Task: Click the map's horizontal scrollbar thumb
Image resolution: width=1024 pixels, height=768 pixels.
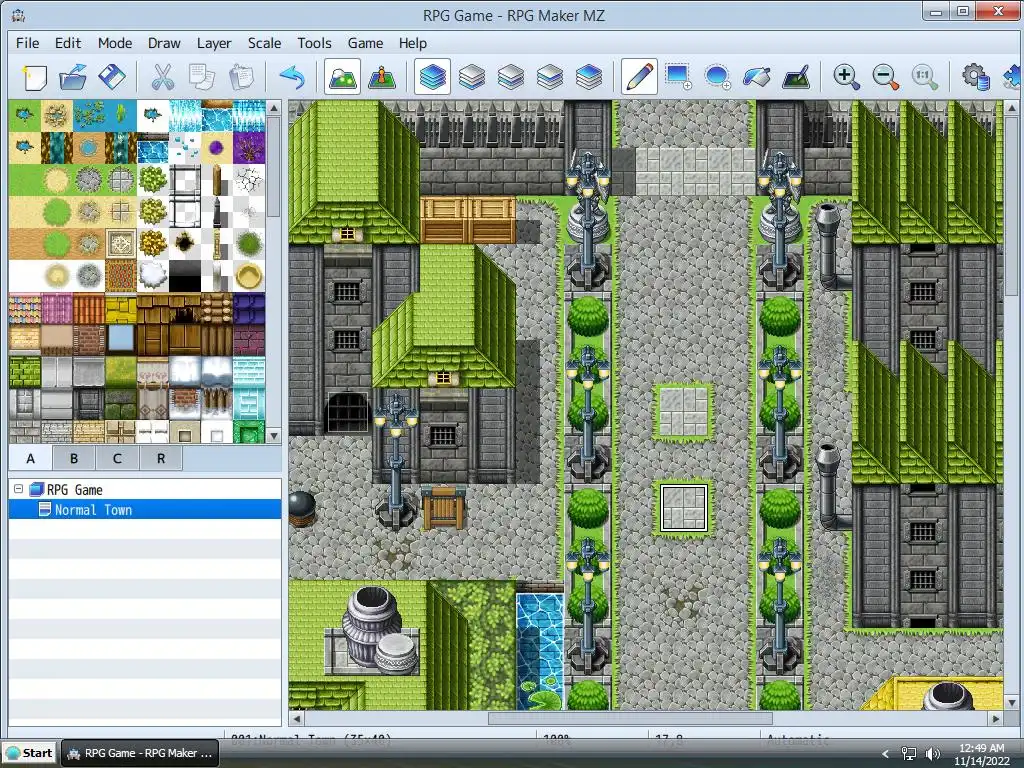Action: pos(630,718)
